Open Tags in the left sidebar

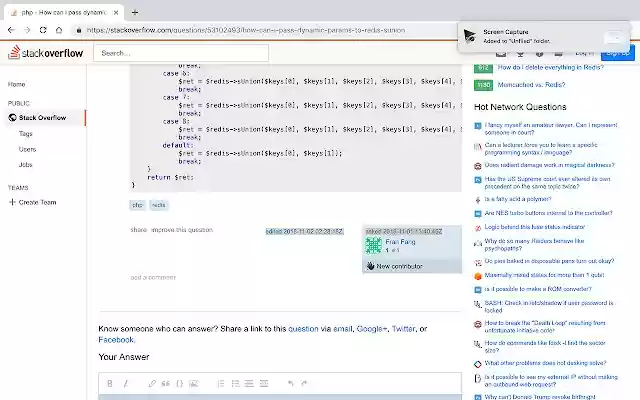coord(25,133)
